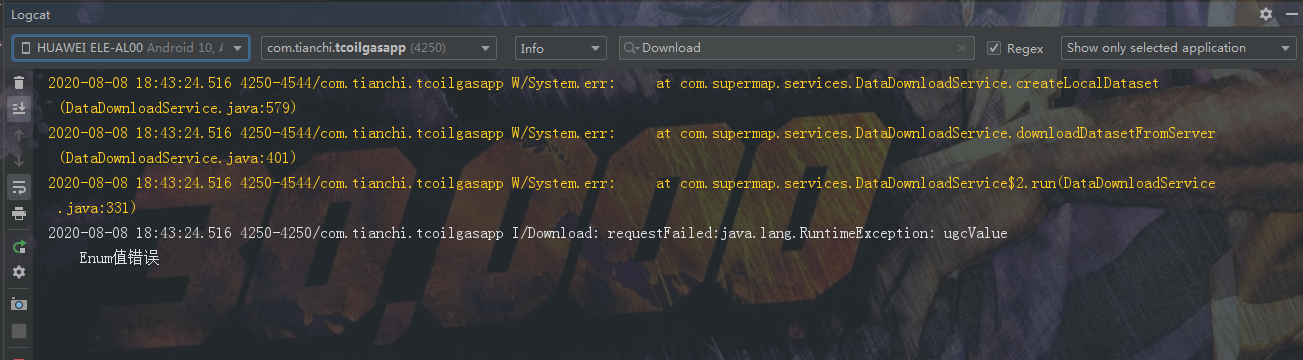Click the I/Download requestFailed log line
The image size is (1303, 360).
click(x=527, y=233)
